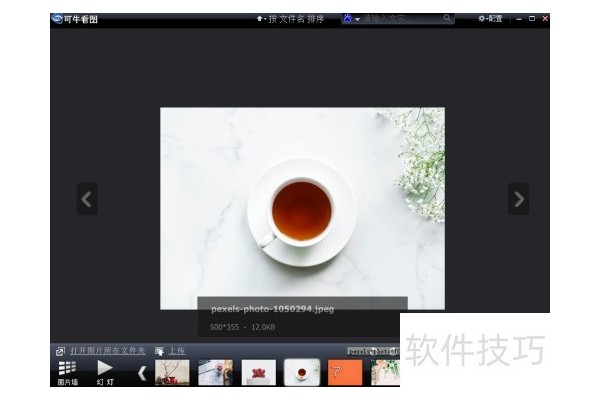Click the displayed teacup photo
Viewport: 600px width, 400px height.
tap(302, 208)
